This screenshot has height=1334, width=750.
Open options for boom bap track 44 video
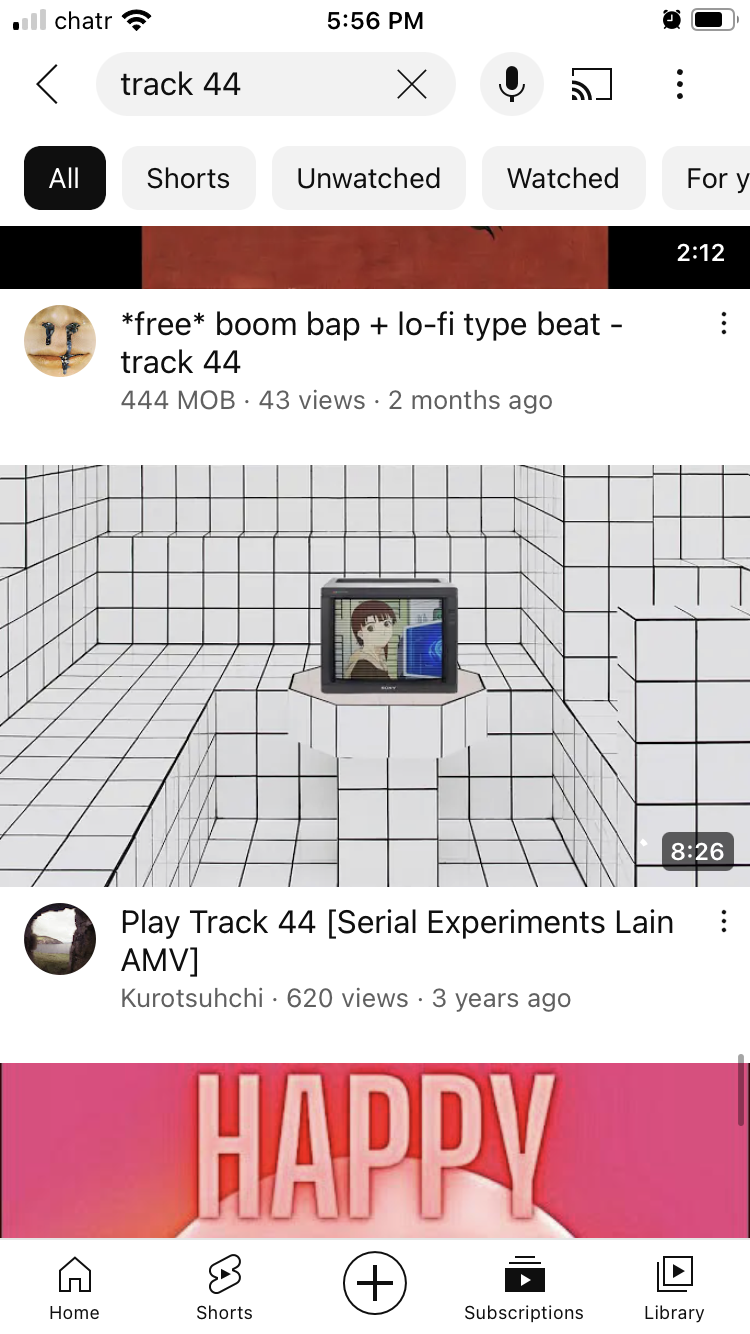pos(723,324)
